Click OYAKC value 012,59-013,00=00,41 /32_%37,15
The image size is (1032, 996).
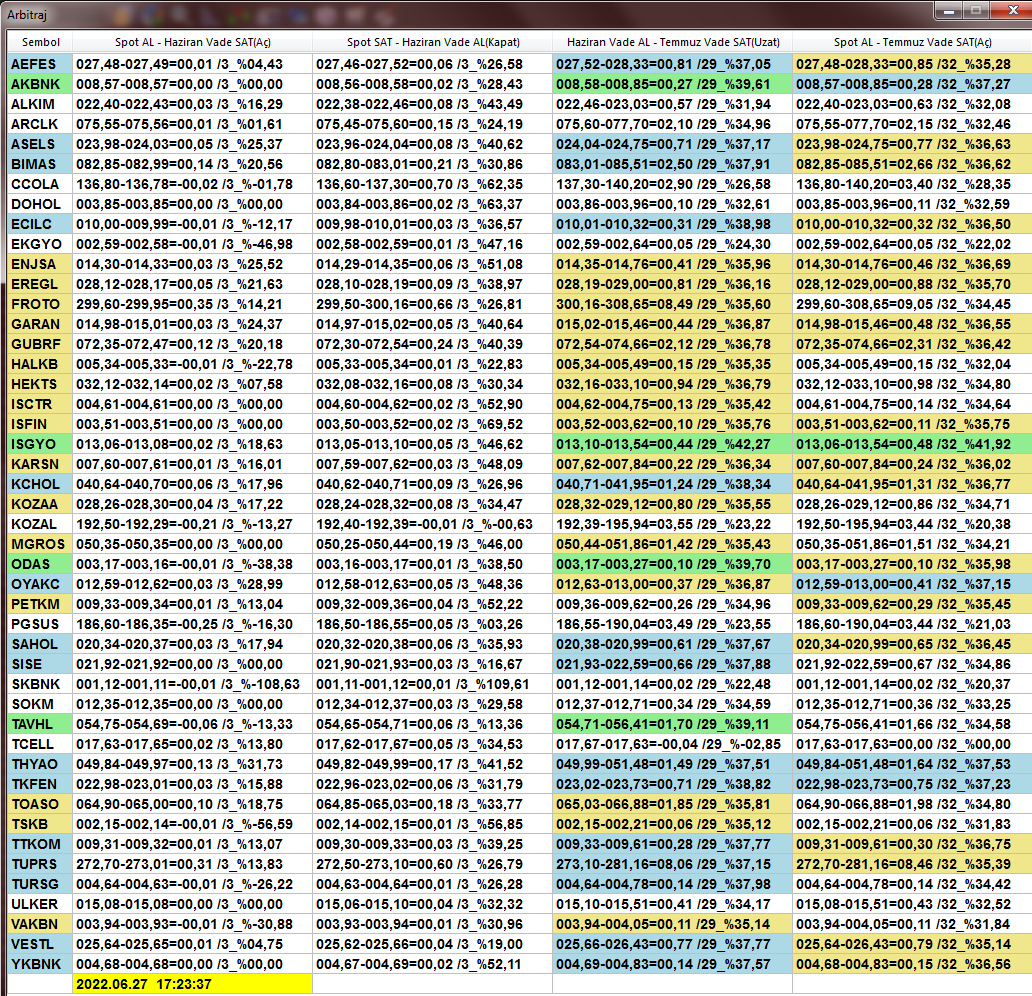click(x=912, y=584)
